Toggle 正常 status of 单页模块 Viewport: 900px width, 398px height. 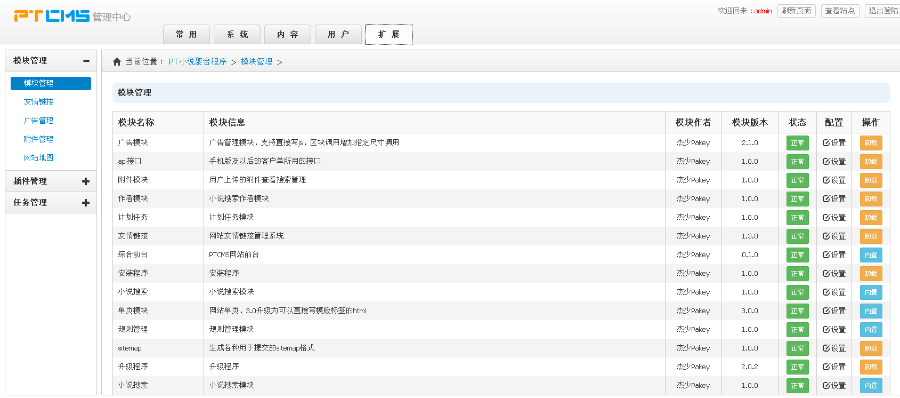(797, 311)
